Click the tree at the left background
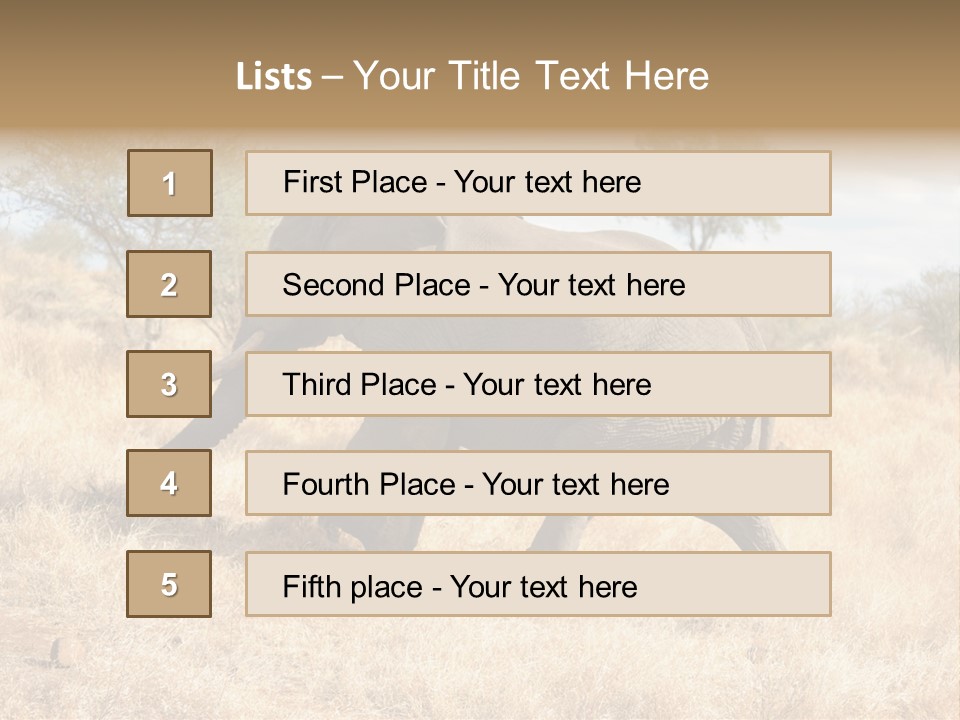This screenshot has height=720, width=960. click(60, 200)
